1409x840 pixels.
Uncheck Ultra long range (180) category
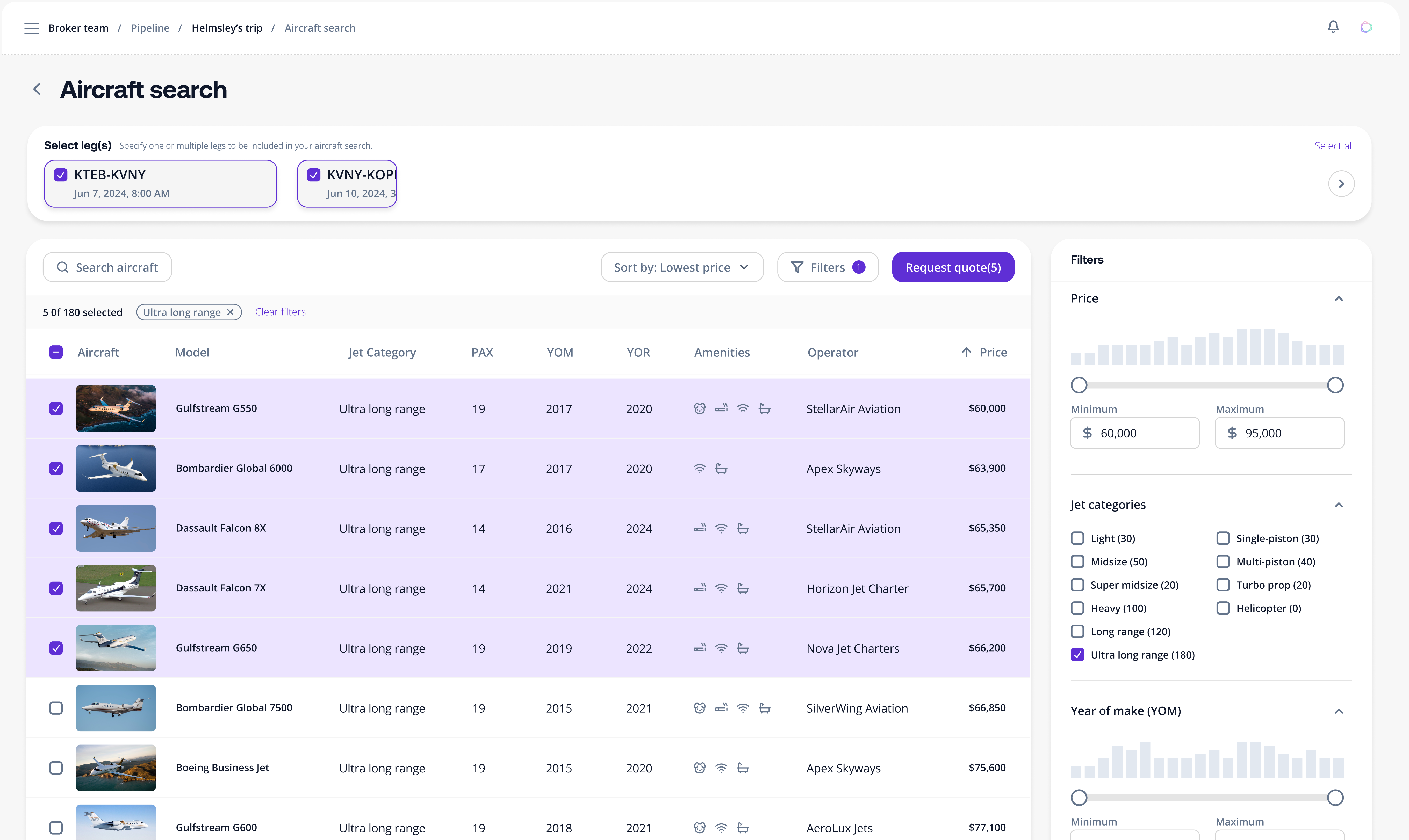coord(1077,655)
